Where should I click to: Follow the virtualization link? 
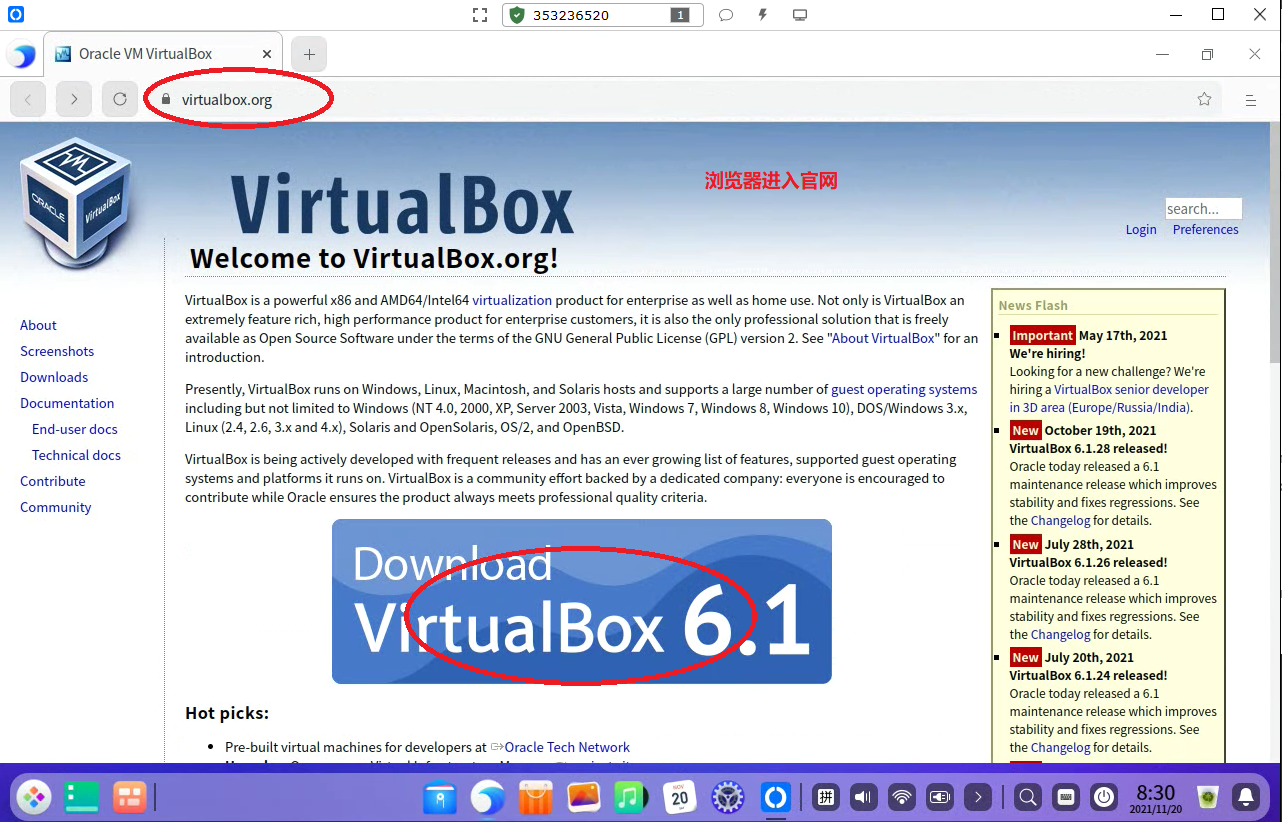(512, 300)
